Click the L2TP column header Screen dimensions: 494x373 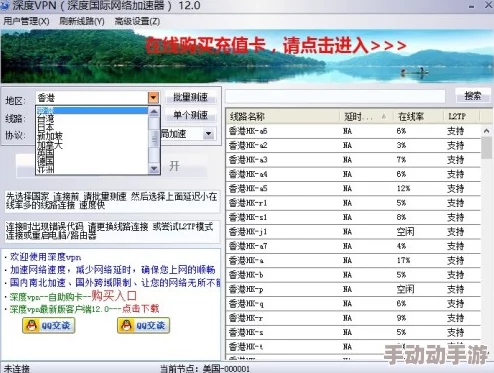coord(462,116)
